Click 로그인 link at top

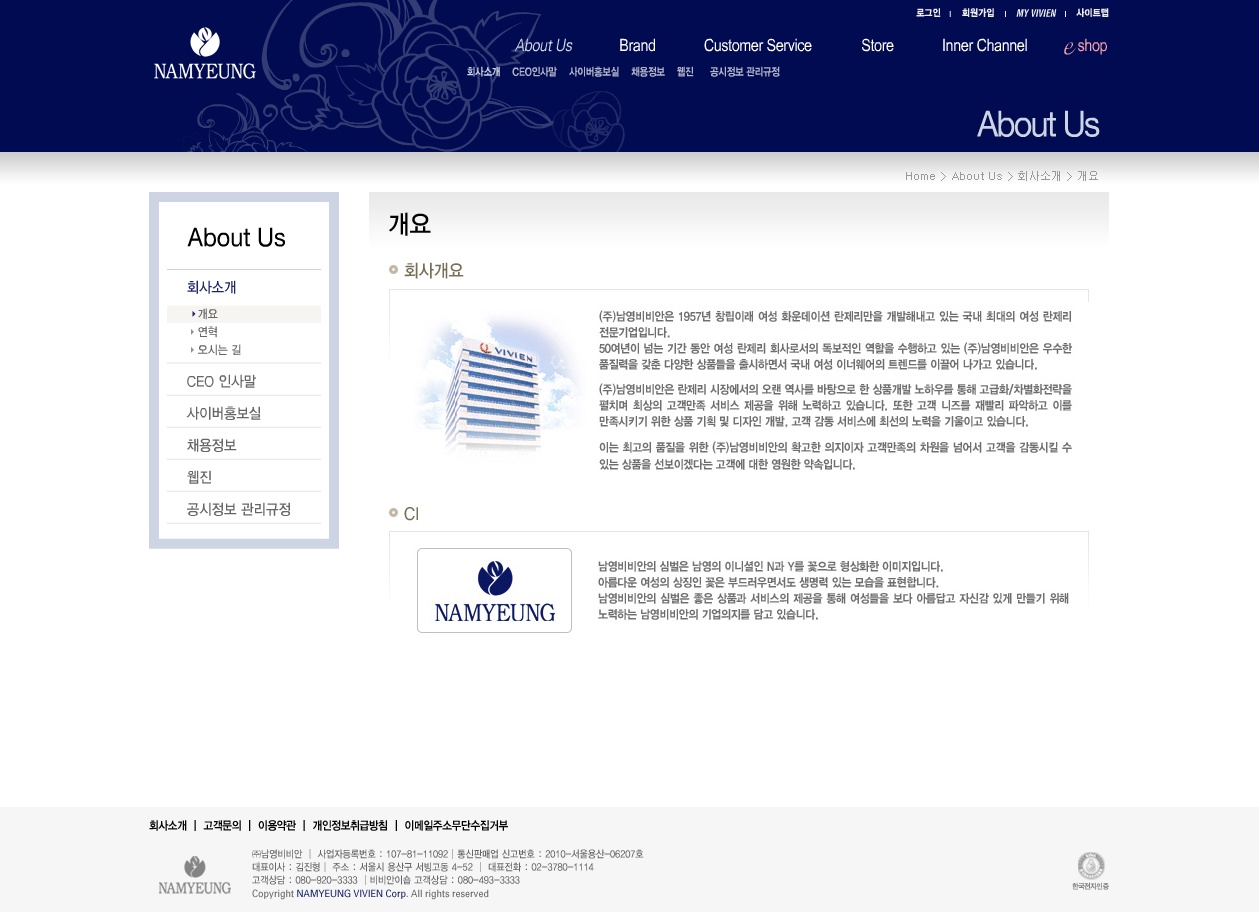928,13
